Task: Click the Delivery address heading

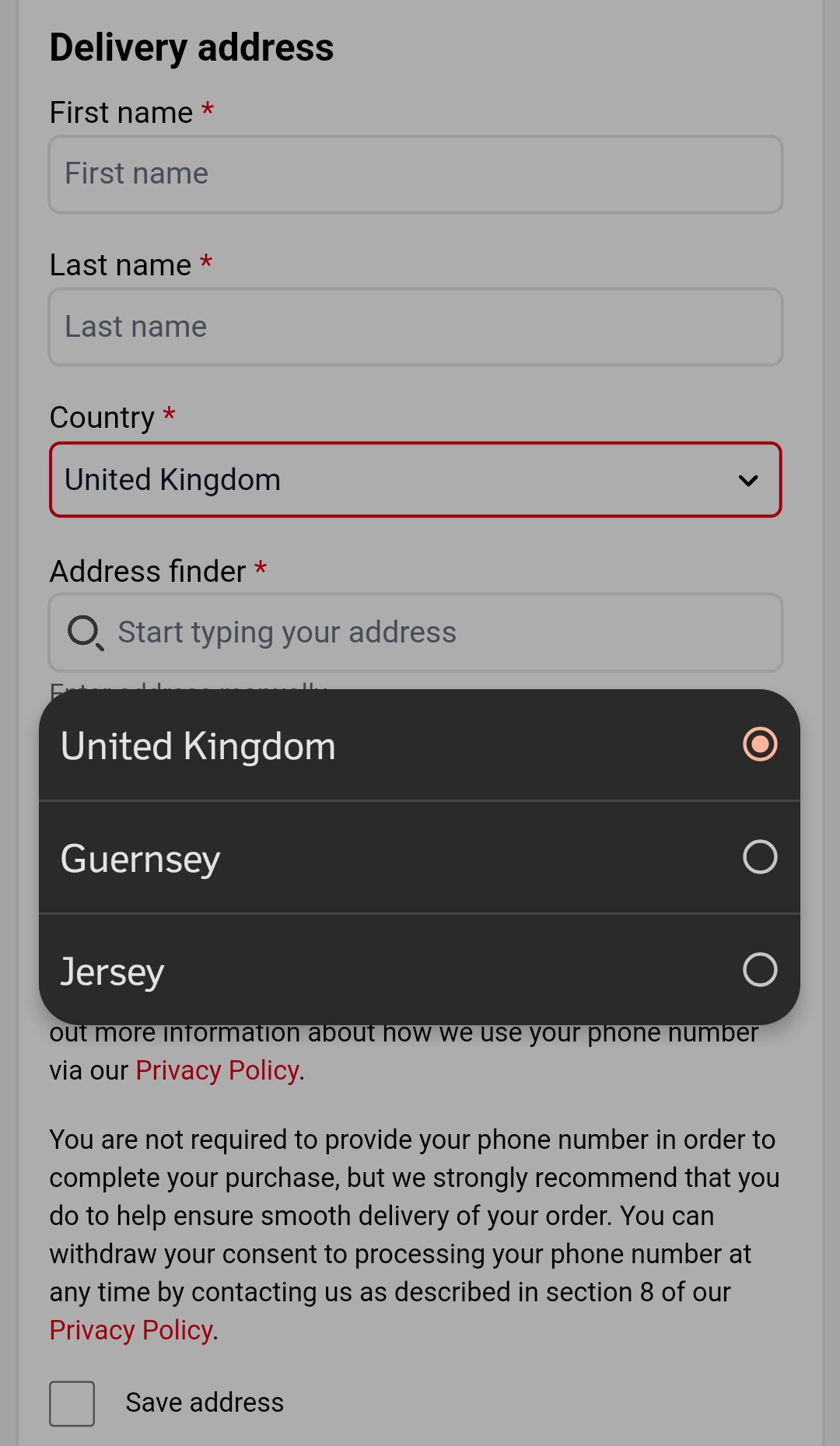Action: click(191, 48)
